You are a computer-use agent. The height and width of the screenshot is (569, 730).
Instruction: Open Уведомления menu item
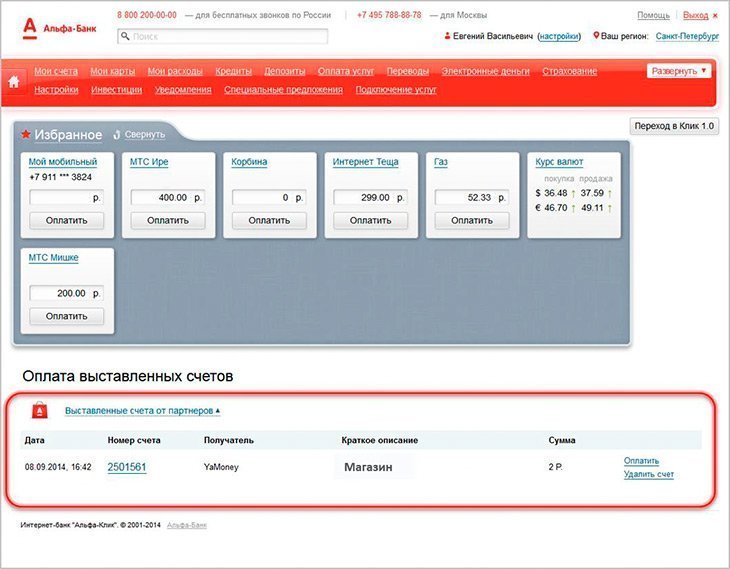pos(183,90)
